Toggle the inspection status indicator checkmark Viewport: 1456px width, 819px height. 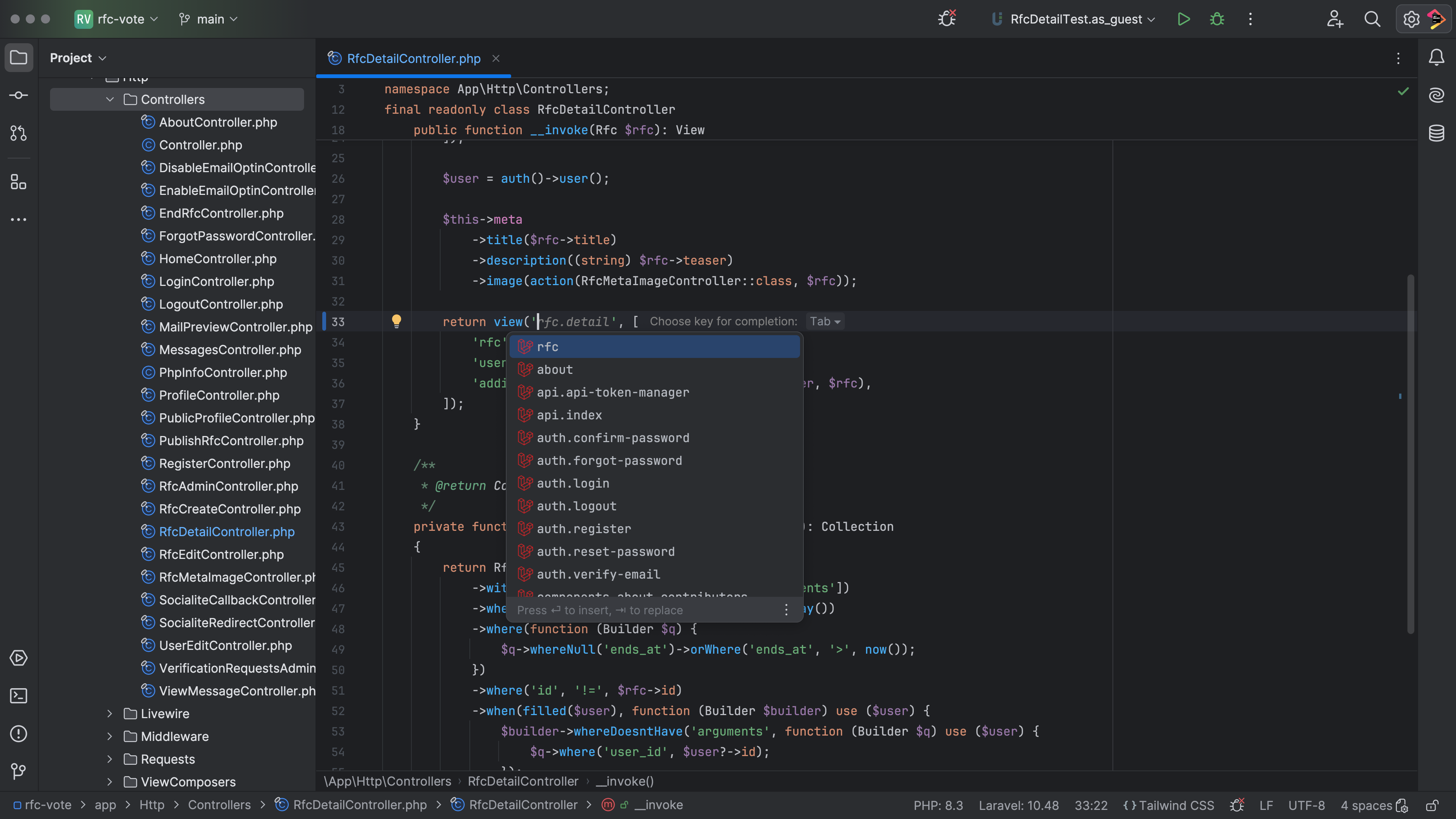(x=1403, y=91)
